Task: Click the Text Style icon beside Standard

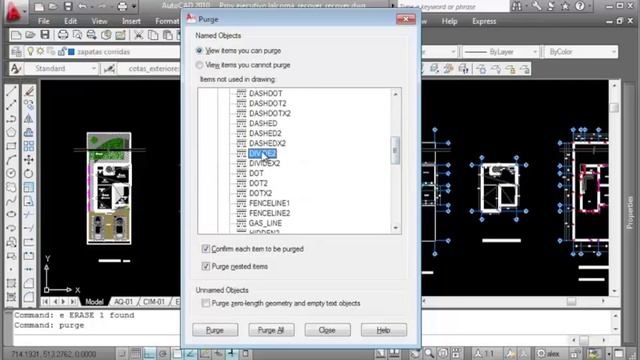Action: coord(16,69)
